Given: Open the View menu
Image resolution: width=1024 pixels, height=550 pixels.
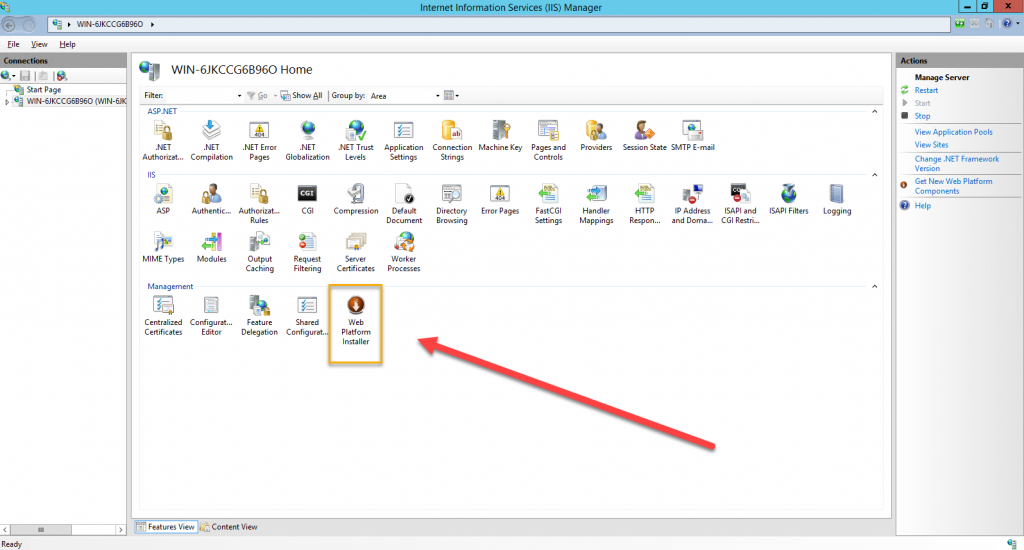Looking at the screenshot, I should [x=39, y=44].
